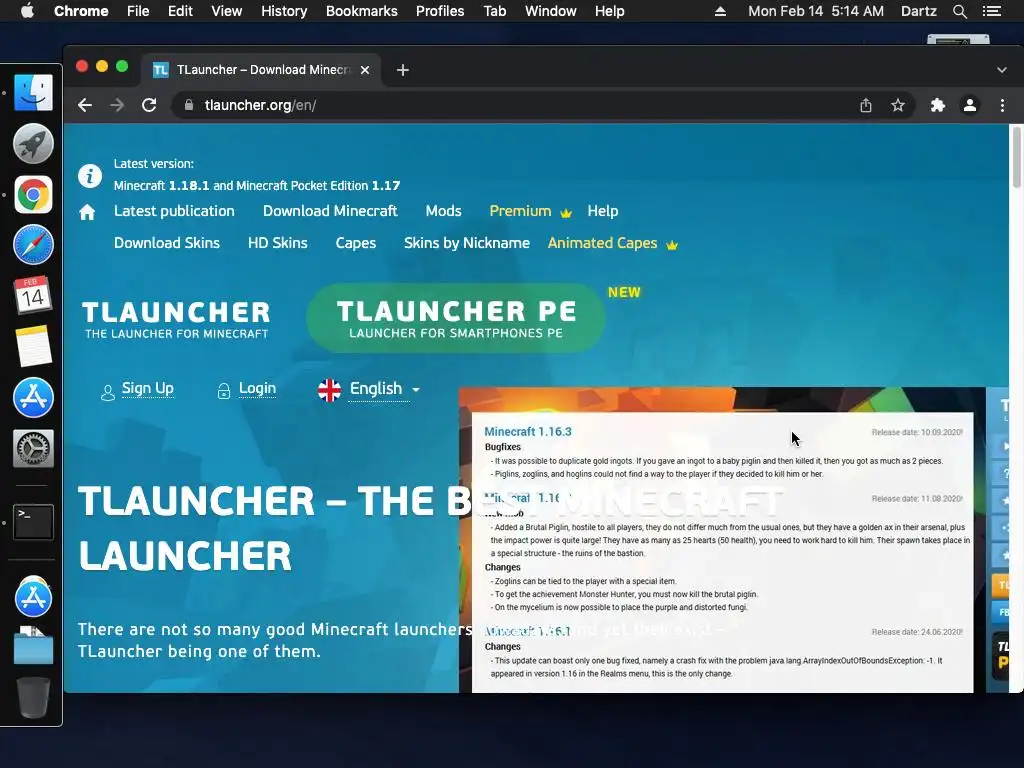Click the eject icon in menu bar
This screenshot has height=768, width=1024.
click(720, 11)
